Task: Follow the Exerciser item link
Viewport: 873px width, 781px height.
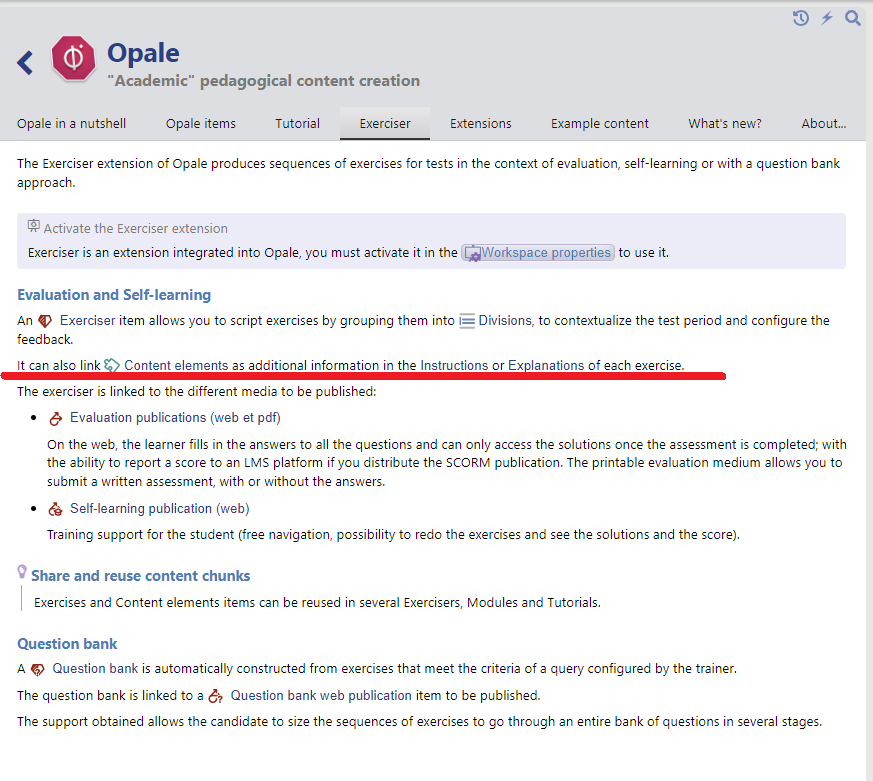Action: 87,321
